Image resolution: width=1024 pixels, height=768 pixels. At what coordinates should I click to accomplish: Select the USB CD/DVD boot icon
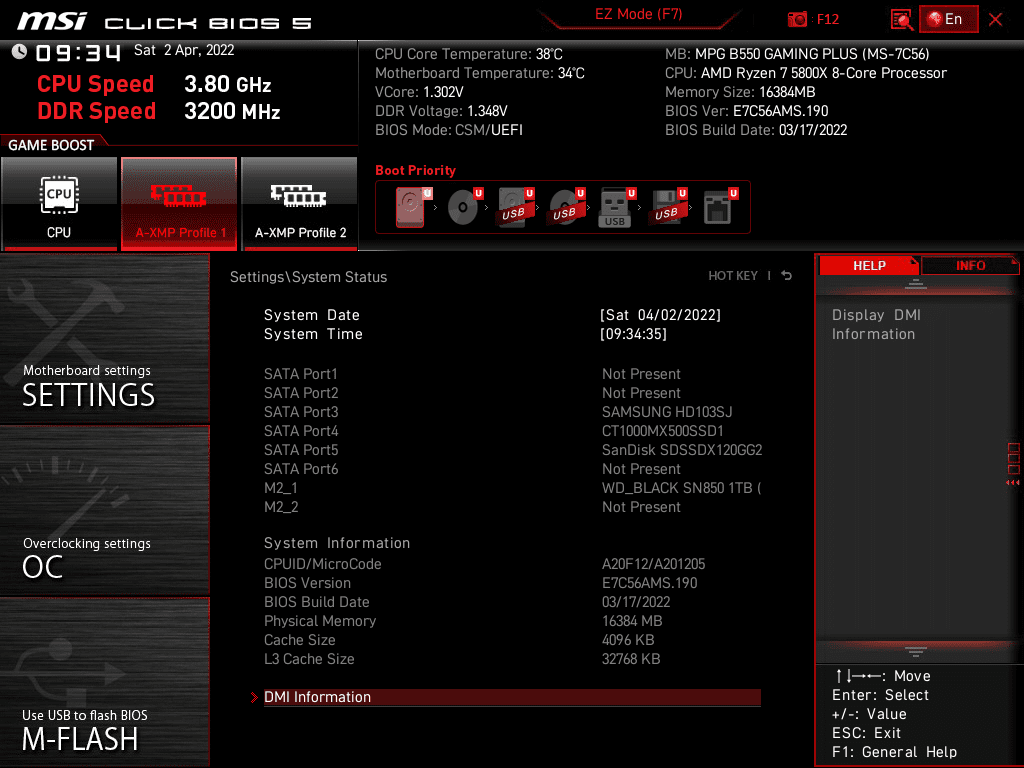pyautogui.click(x=566, y=207)
